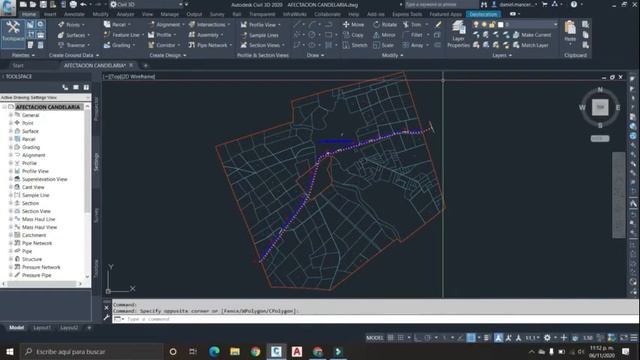Image resolution: width=640 pixels, height=360 pixels.
Task: Open the Pipe Network tool
Action: pyautogui.click(x=210, y=45)
